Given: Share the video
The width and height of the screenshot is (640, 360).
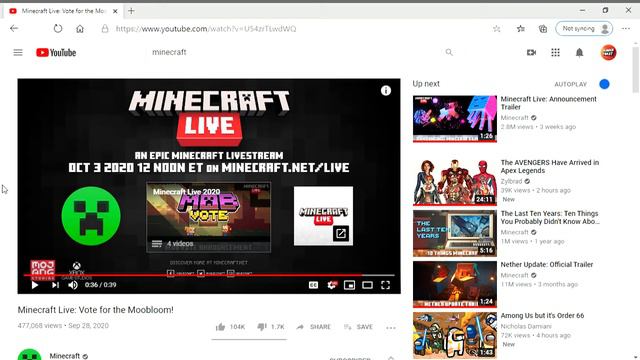Looking at the screenshot, I should [x=313, y=327].
